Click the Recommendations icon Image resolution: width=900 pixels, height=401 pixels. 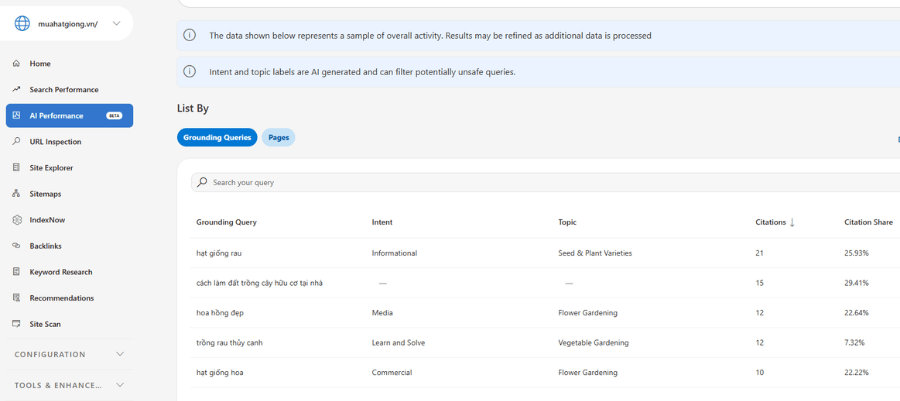16,298
